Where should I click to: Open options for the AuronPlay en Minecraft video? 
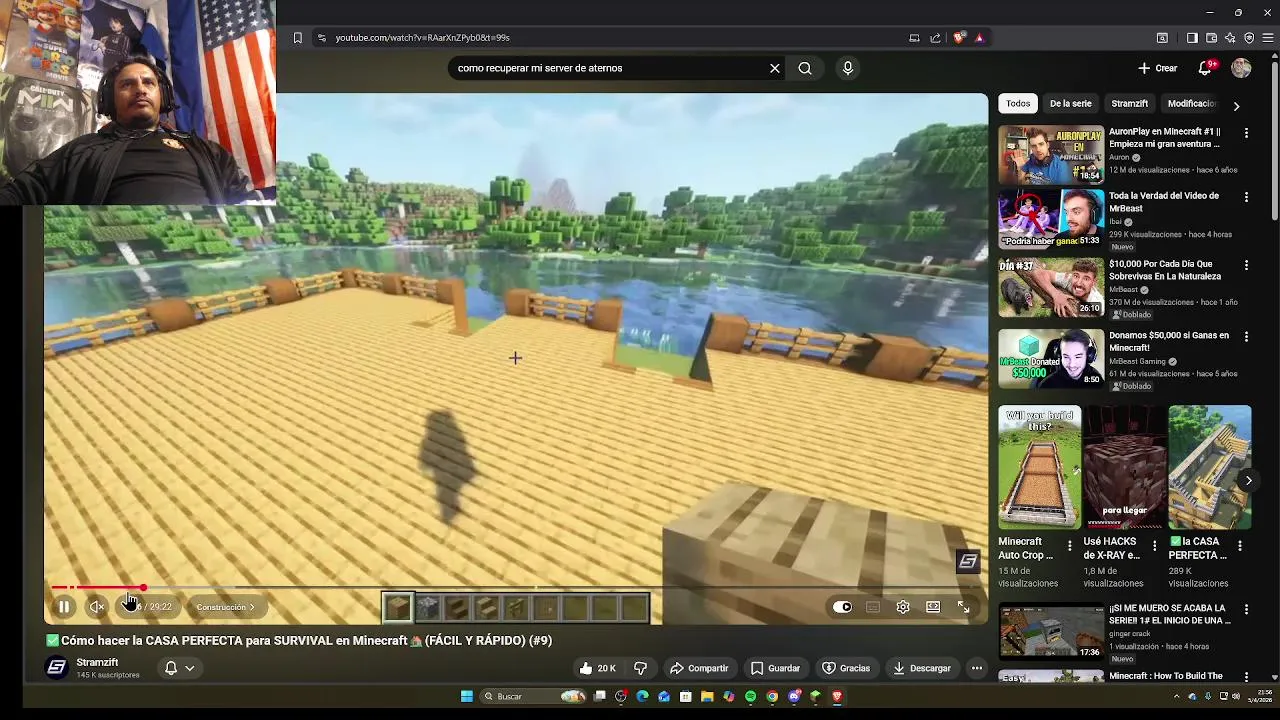click(x=1246, y=133)
